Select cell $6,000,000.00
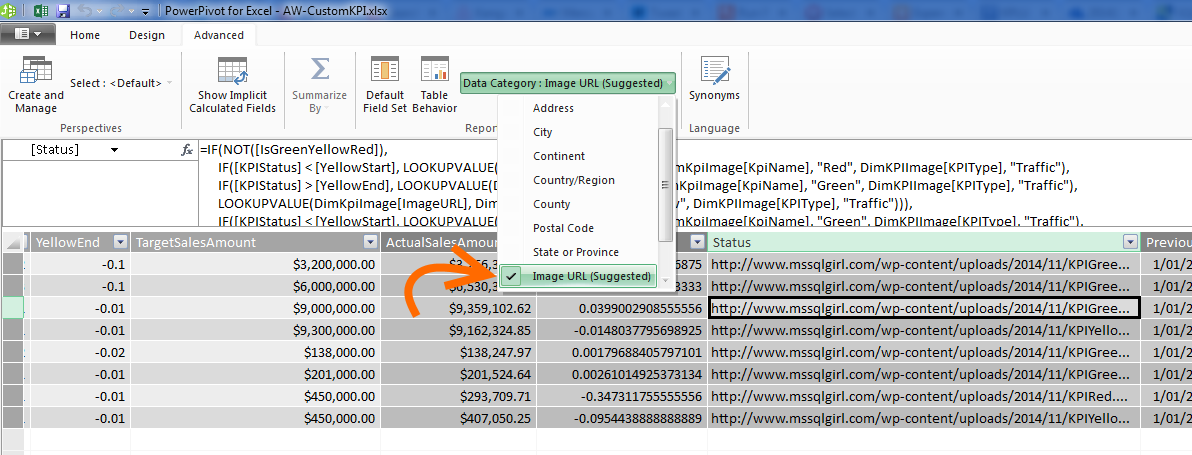This screenshot has width=1192, height=455. coord(255,286)
